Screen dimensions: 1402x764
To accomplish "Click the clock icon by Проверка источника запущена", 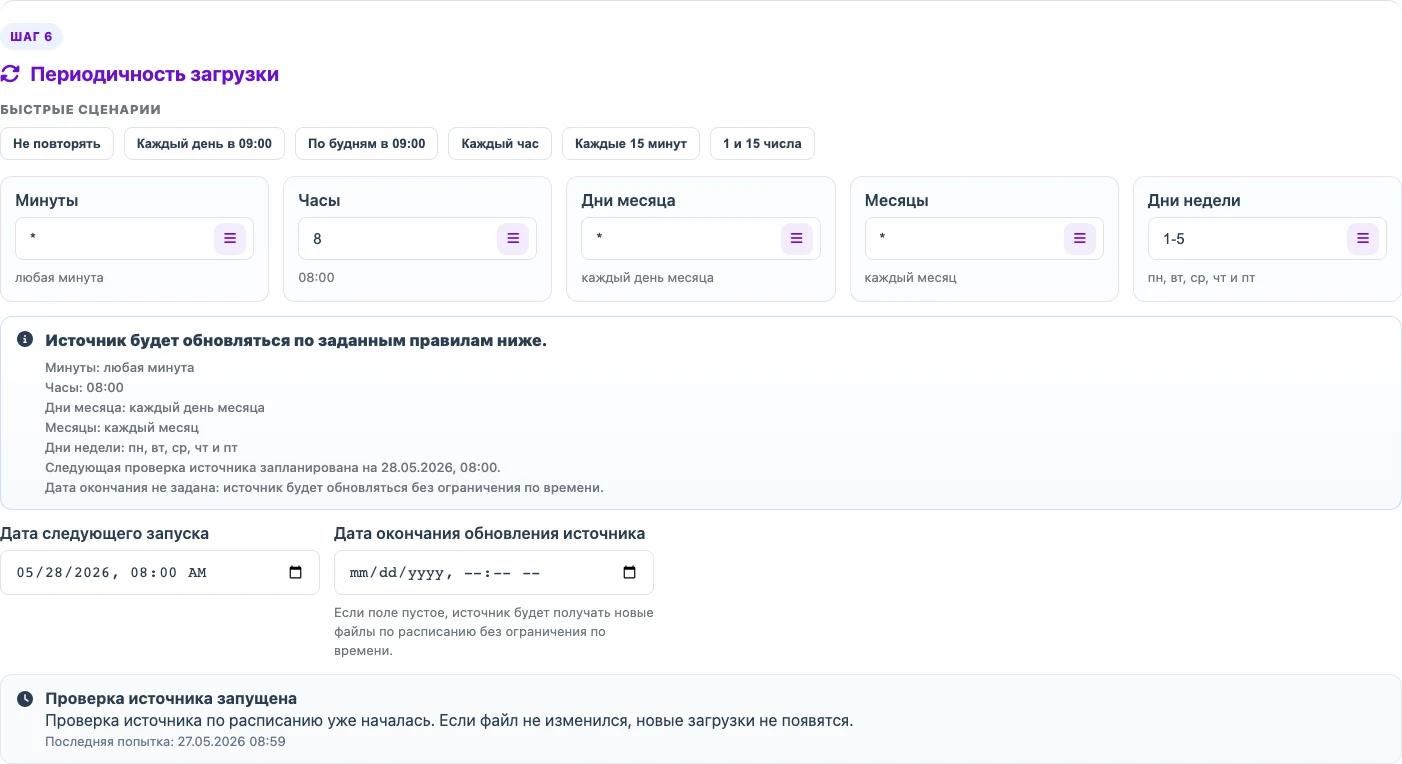I will point(25,699).
